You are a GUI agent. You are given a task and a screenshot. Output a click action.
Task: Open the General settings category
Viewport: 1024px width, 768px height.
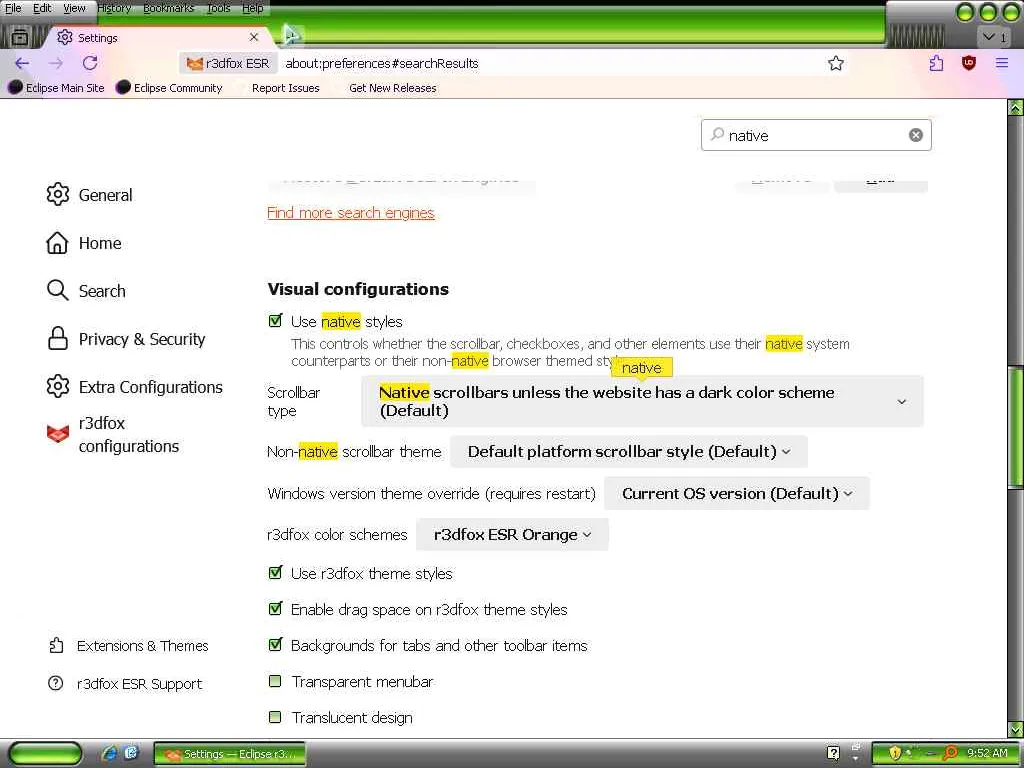(89, 195)
